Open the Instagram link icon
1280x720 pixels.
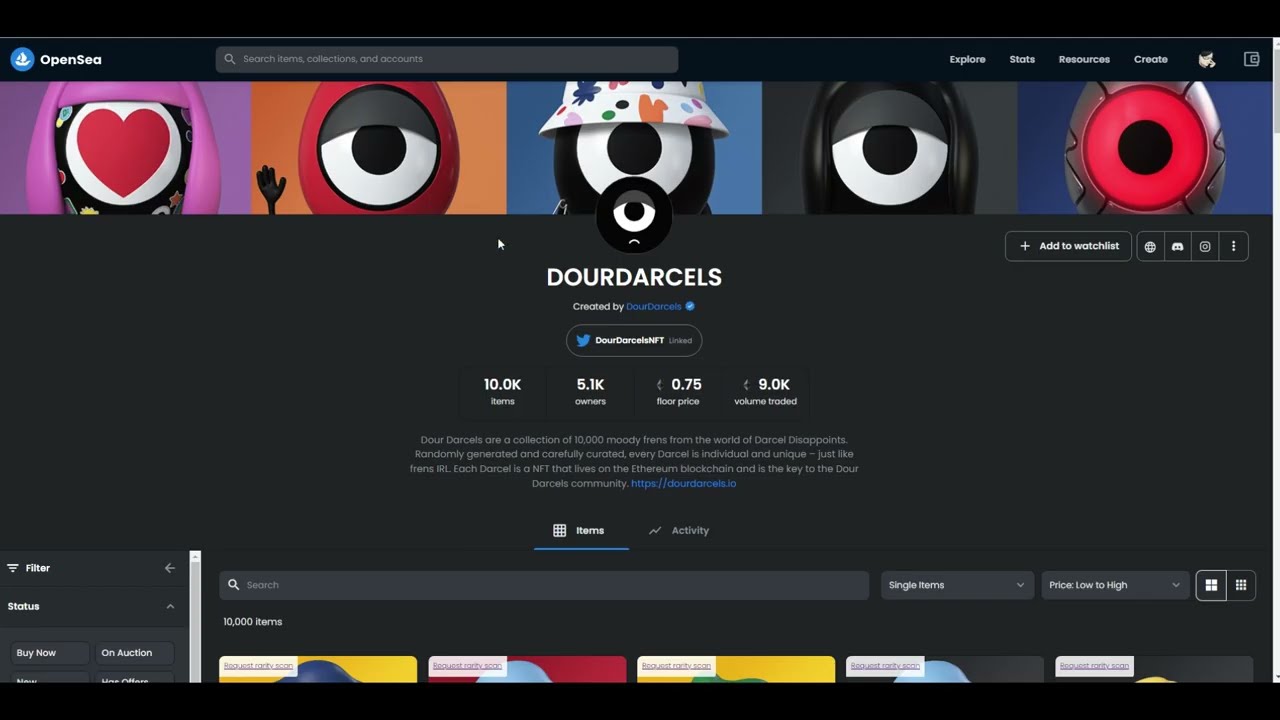tap(1205, 246)
